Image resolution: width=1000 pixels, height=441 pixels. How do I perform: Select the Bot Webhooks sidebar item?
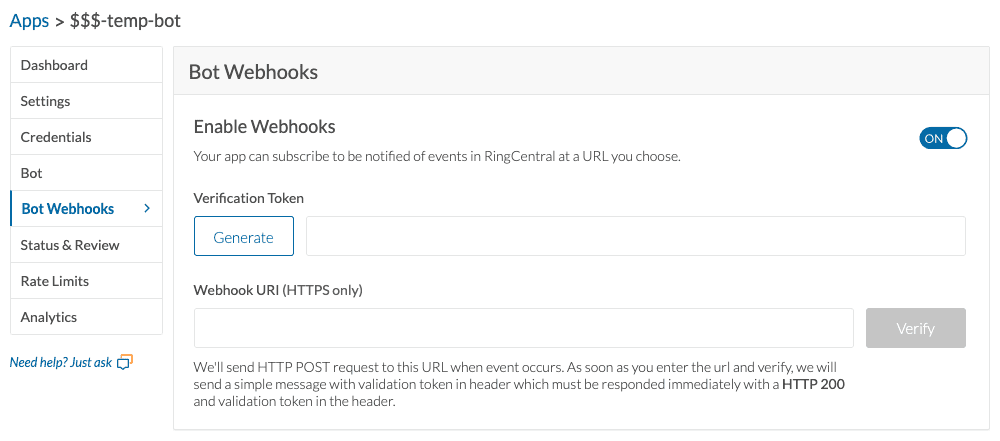tap(67, 209)
